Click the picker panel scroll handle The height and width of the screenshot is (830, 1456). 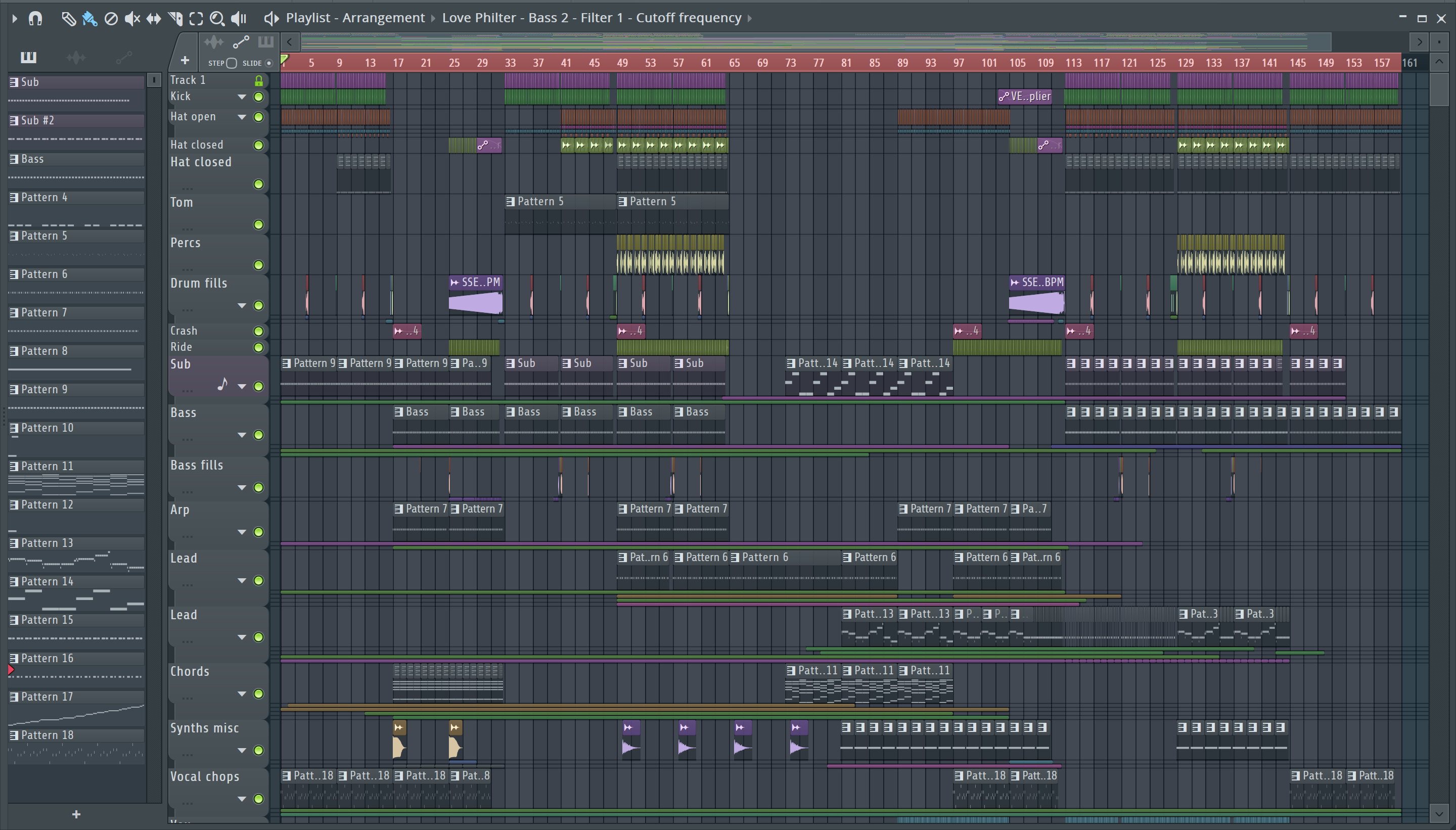pyautogui.click(x=154, y=80)
